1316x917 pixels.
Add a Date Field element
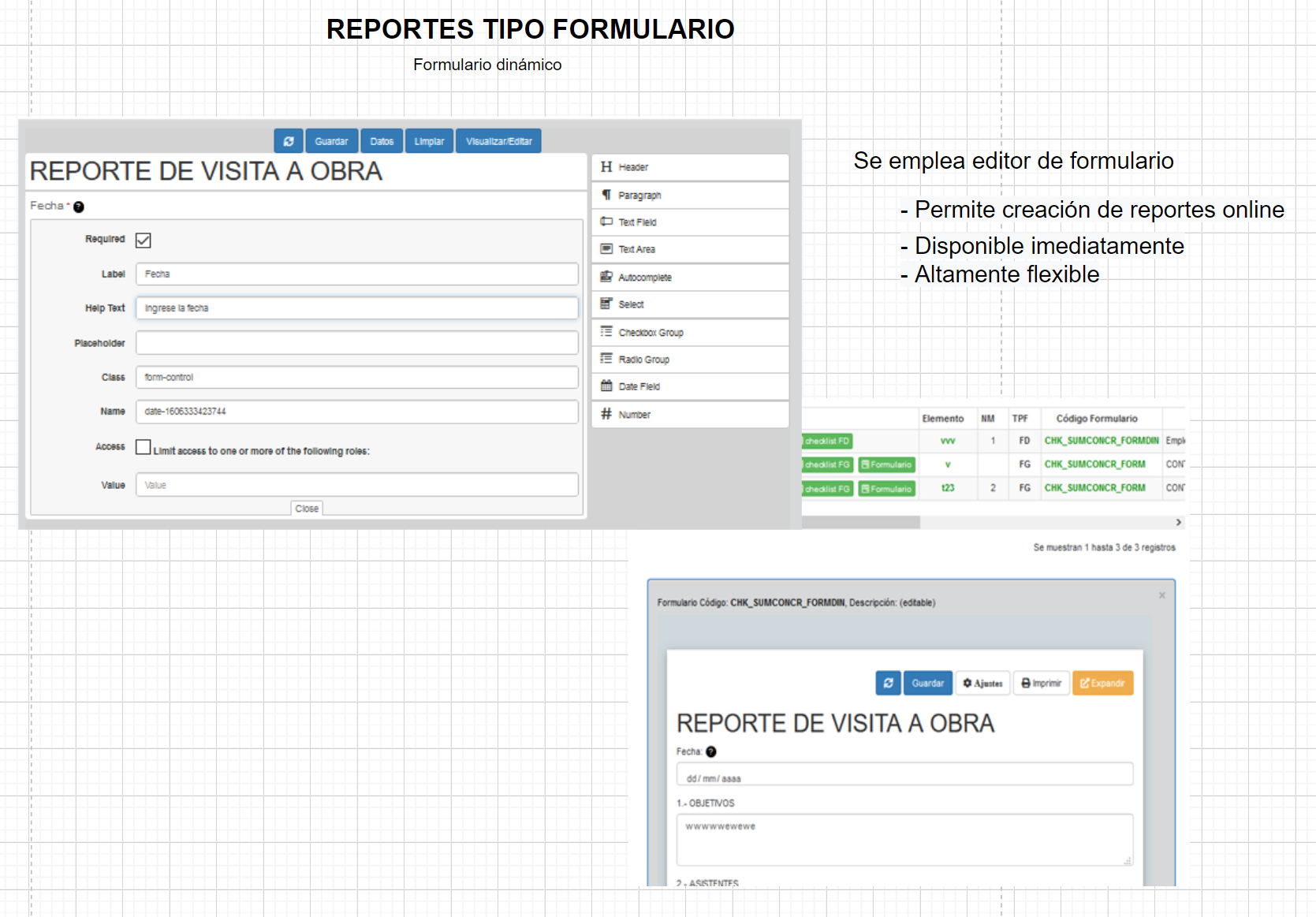tap(690, 386)
